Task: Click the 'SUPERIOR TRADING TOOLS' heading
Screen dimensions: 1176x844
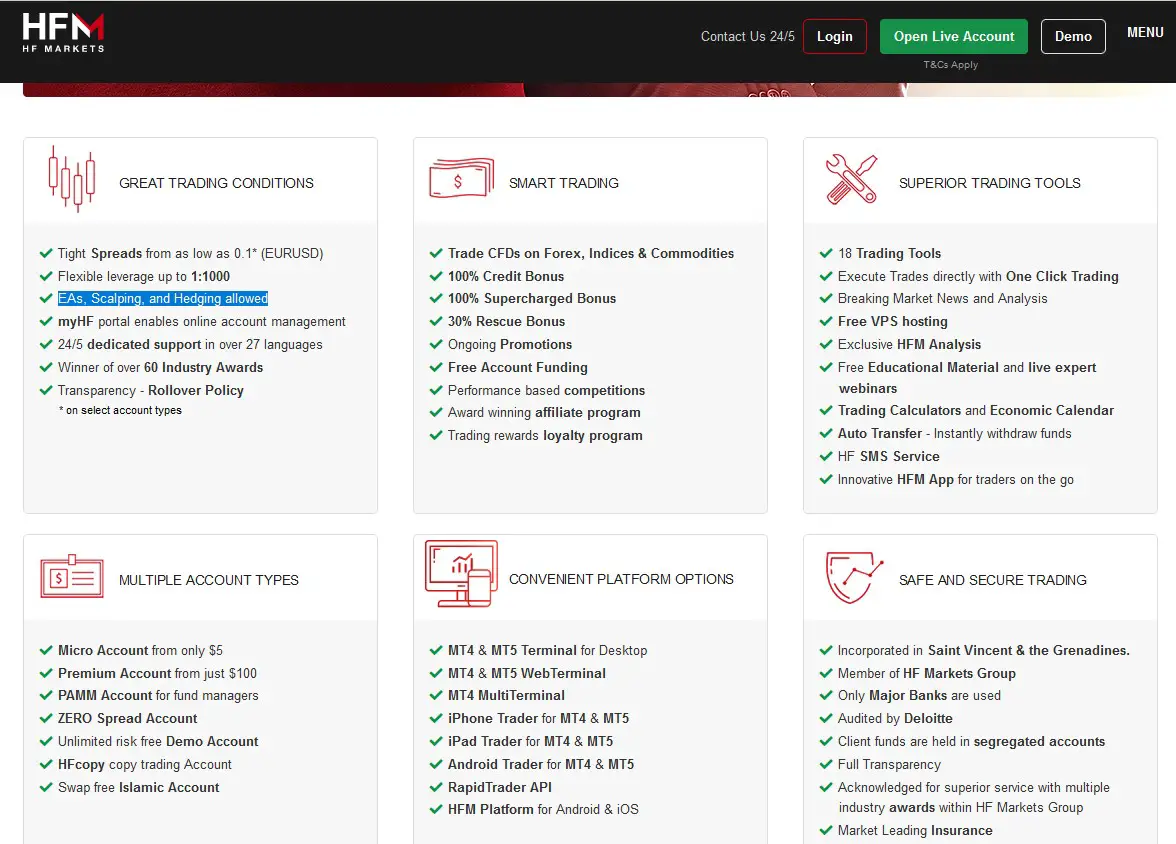Action: click(x=990, y=183)
